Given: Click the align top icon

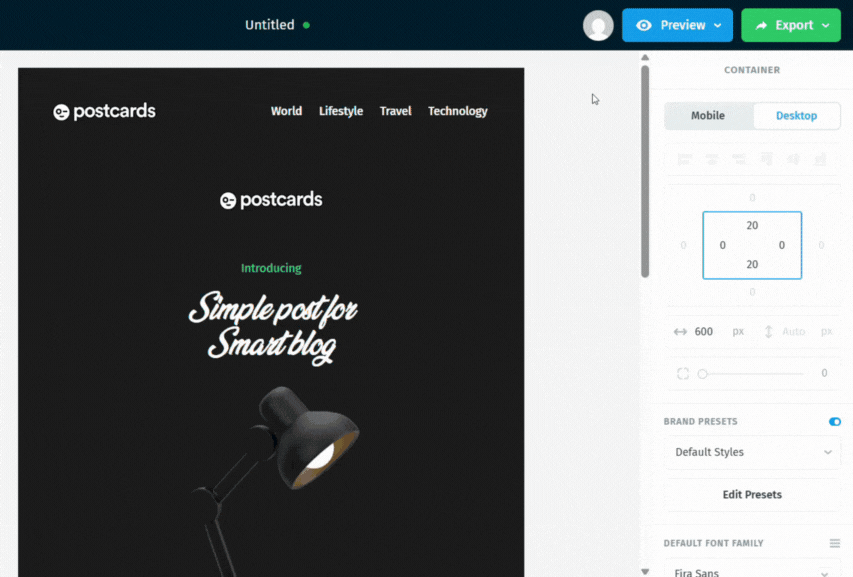Looking at the screenshot, I should (767, 159).
